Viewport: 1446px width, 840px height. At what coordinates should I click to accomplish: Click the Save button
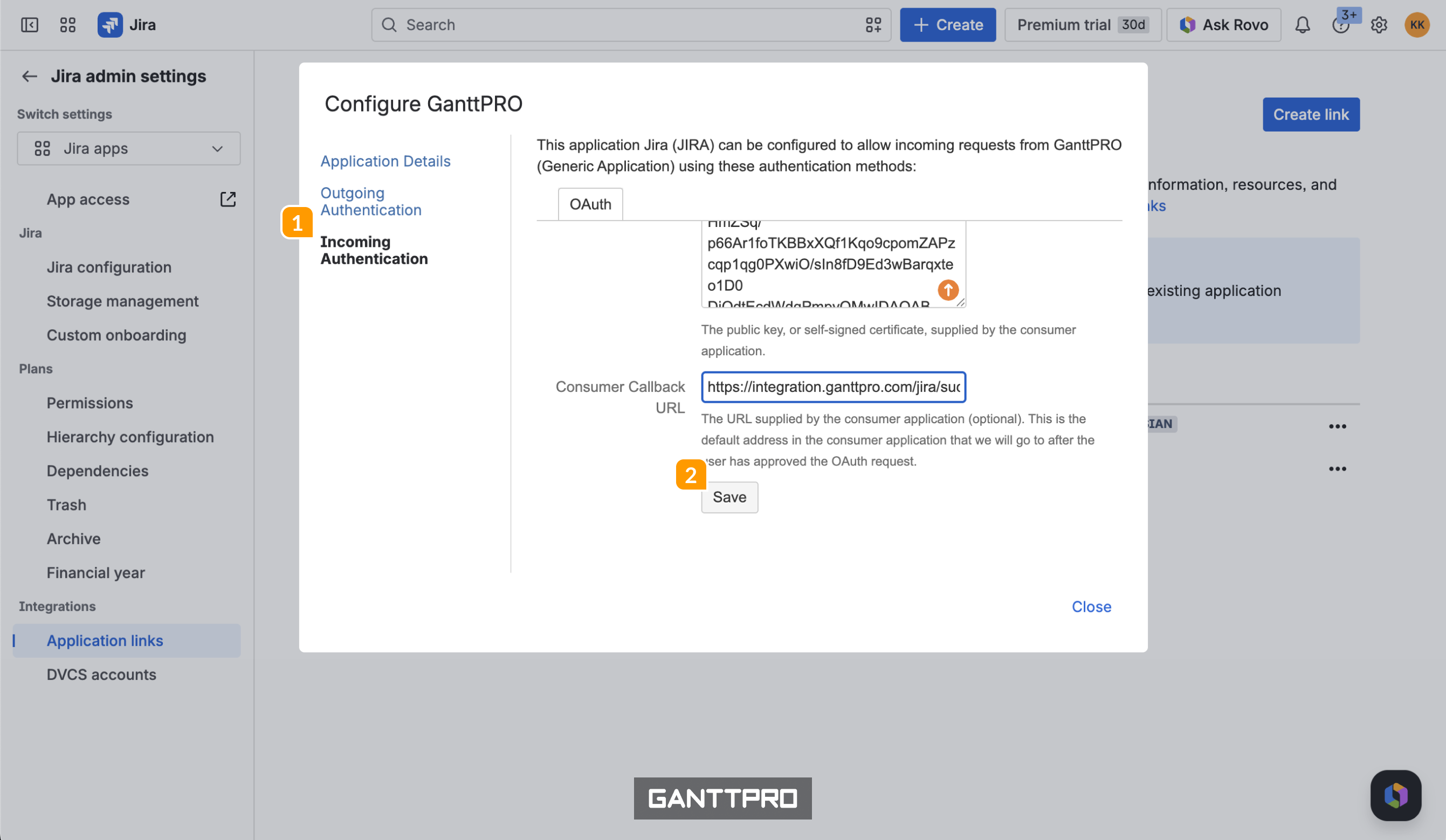[x=729, y=497]
